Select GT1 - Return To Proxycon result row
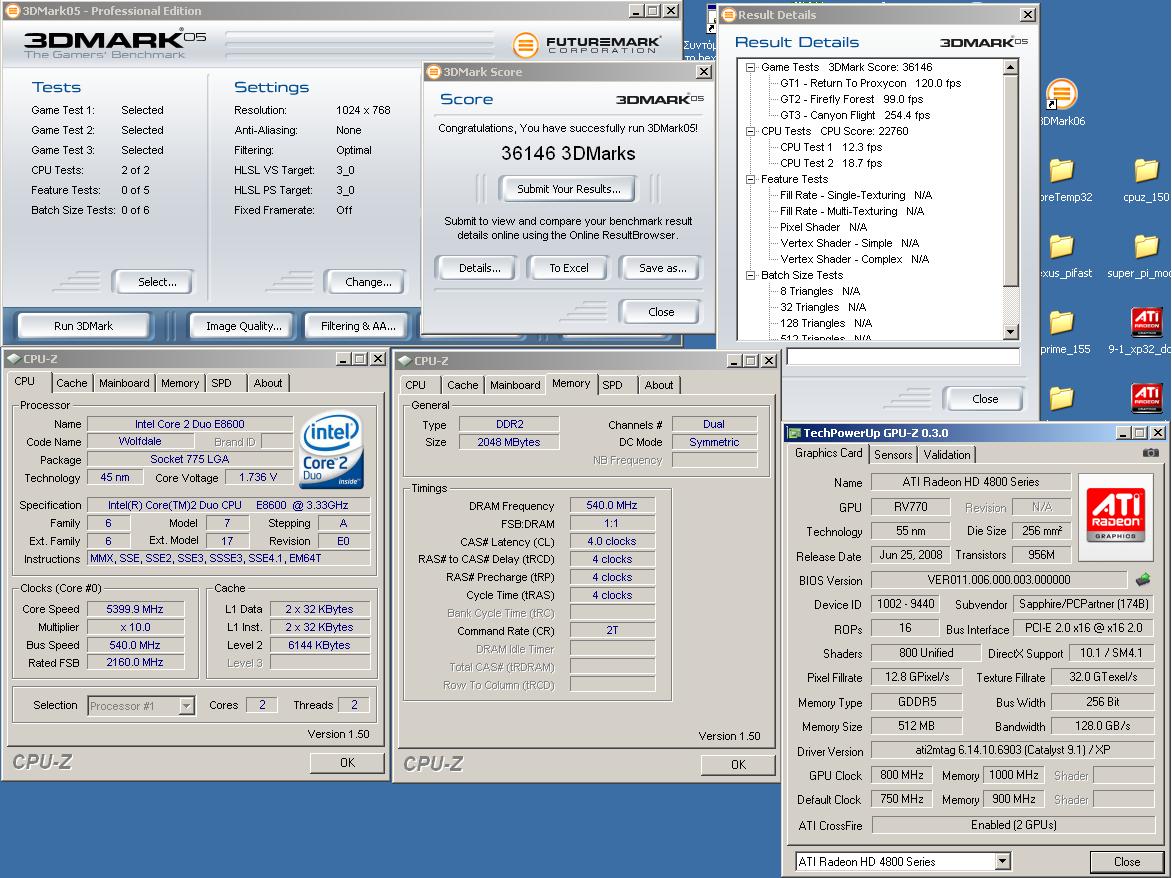This screenshot has height=878, width=1172. point(870,84)
